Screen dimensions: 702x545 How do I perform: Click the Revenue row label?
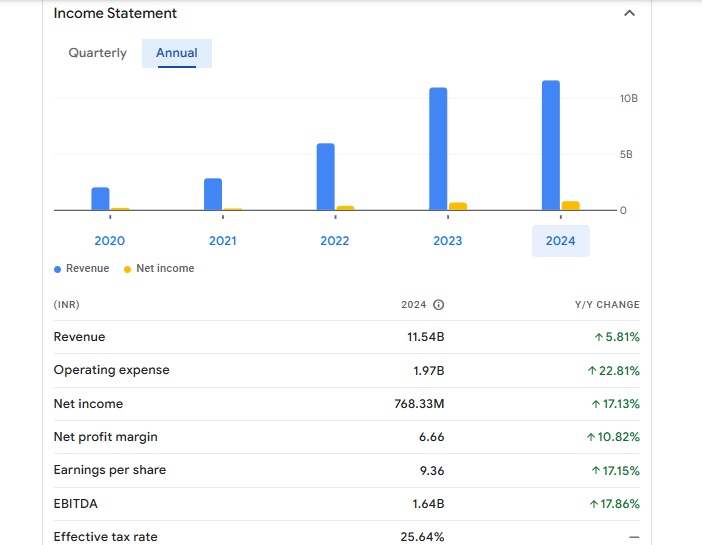(79, 337)
